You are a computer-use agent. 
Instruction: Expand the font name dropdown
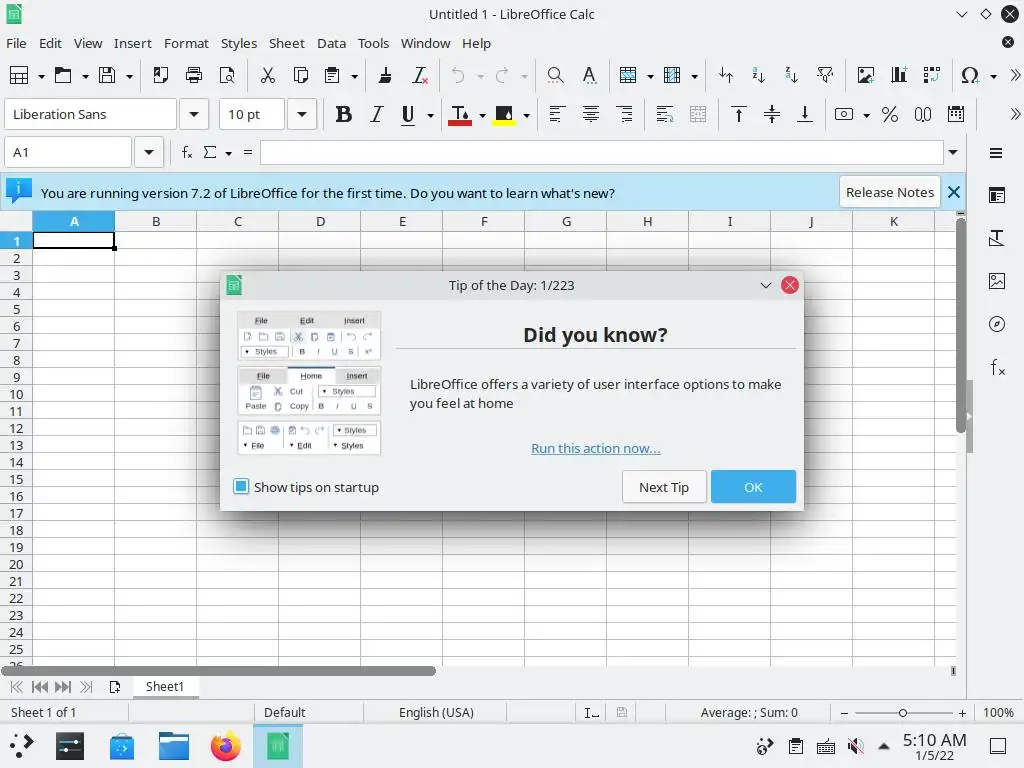point(194,114)
